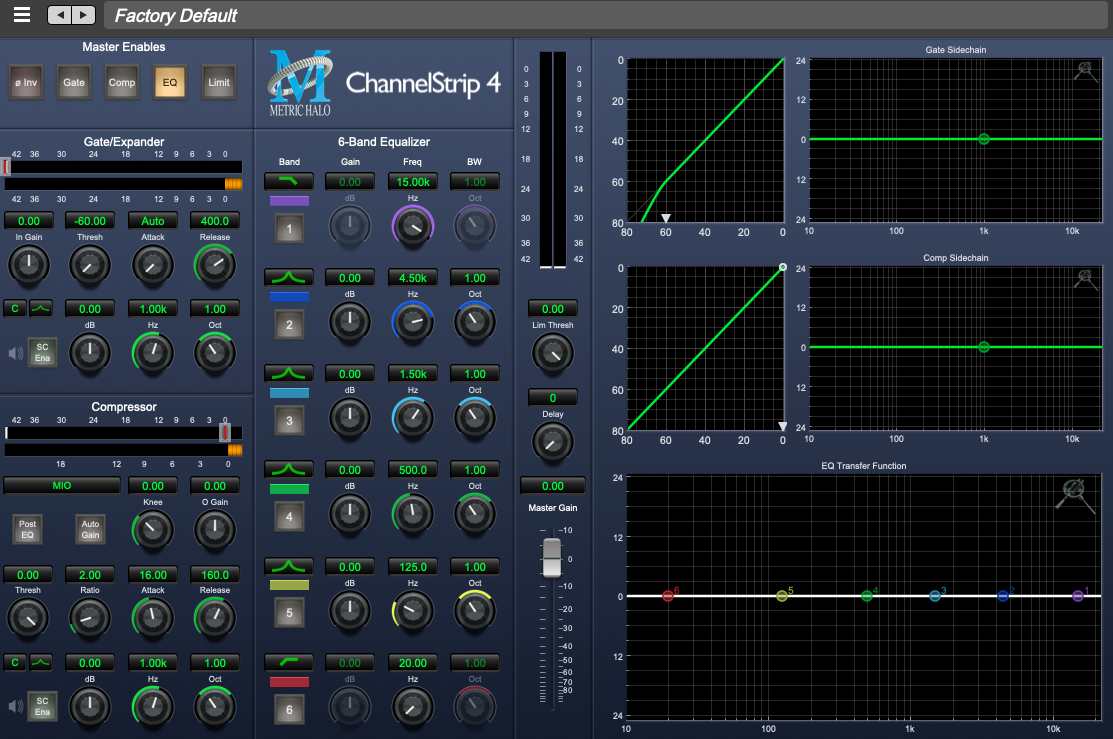Open the Factory Default preset dropdown
This screenshot has width=1113, height=739.
[x=600, y=15]
